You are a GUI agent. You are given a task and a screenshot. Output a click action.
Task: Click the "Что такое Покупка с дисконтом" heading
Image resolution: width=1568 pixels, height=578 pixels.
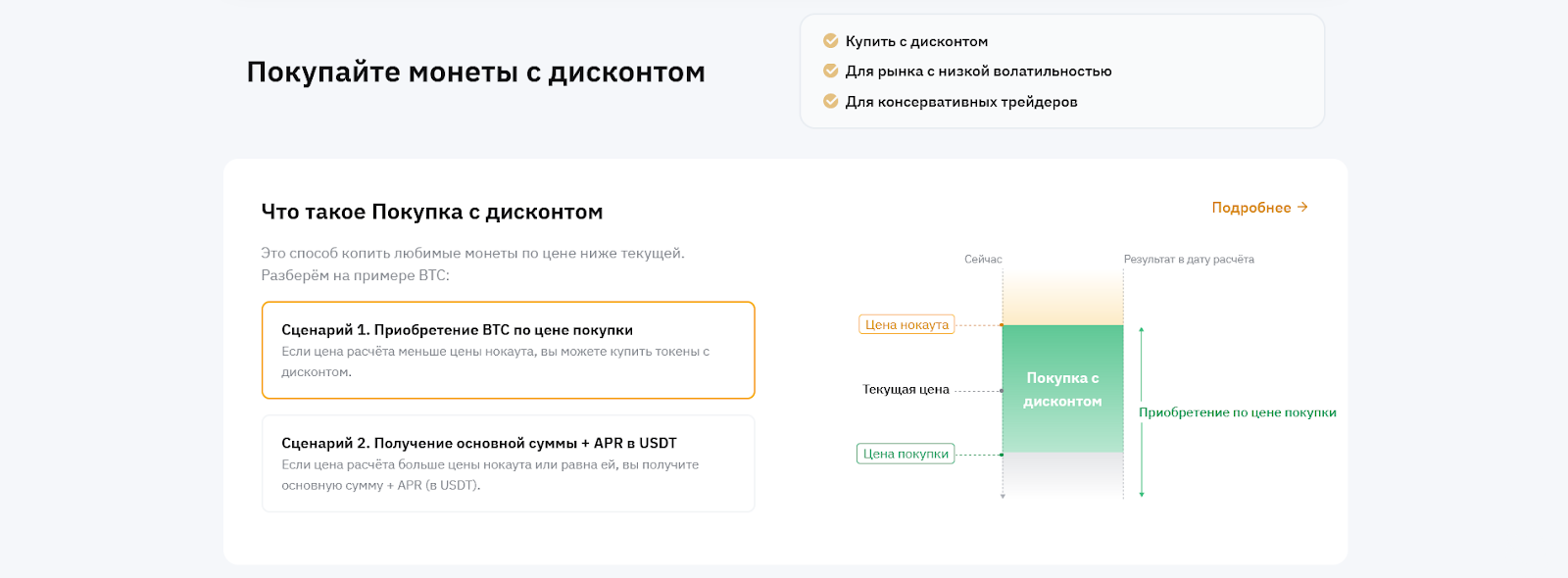point(432,213)
